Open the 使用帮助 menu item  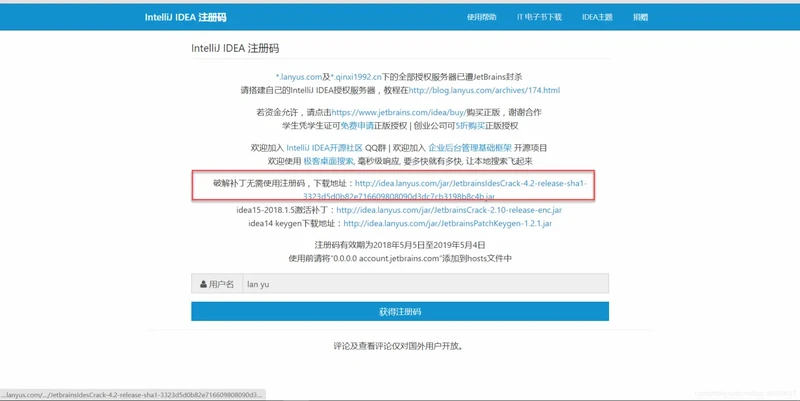tap(481, 17)
